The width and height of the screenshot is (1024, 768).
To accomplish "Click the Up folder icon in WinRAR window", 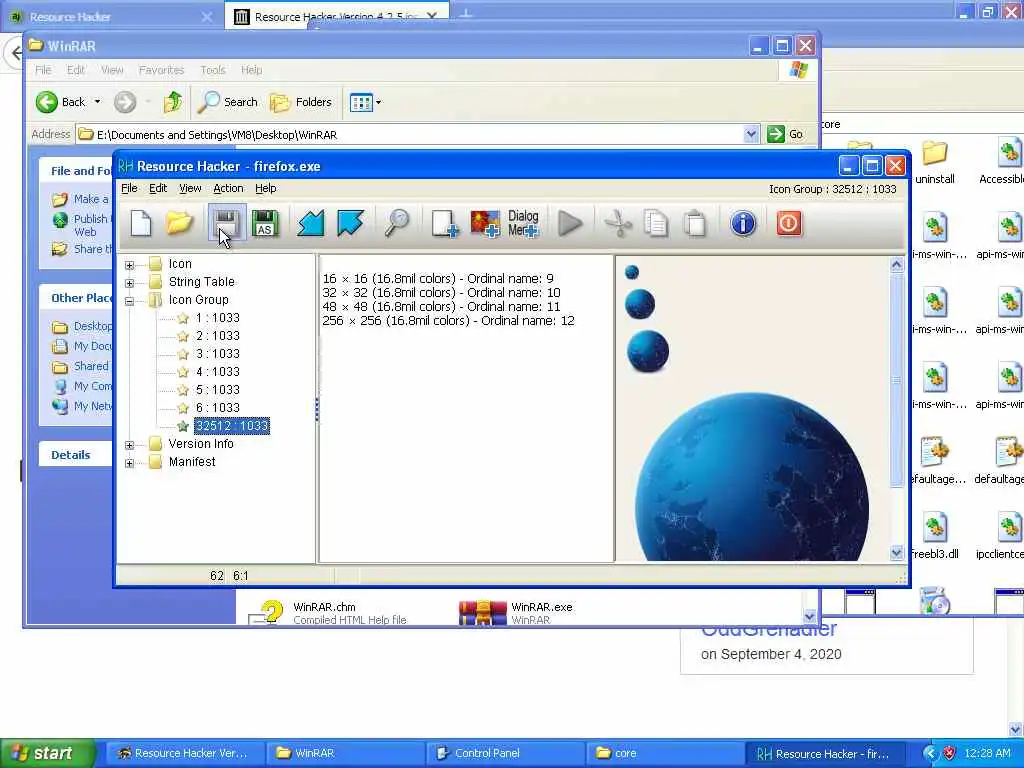I will click(x=172, y=102).
